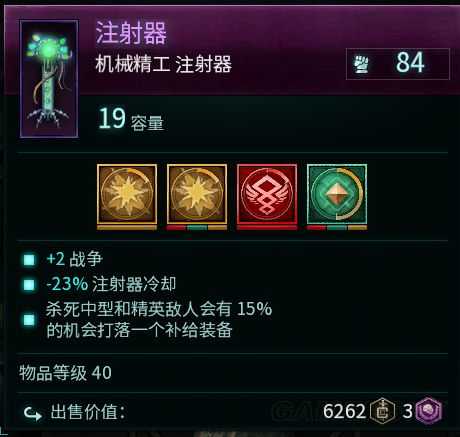Select the green diamond mod slot
The width and height of the screenshot is (460, 437).
[337, 194]
